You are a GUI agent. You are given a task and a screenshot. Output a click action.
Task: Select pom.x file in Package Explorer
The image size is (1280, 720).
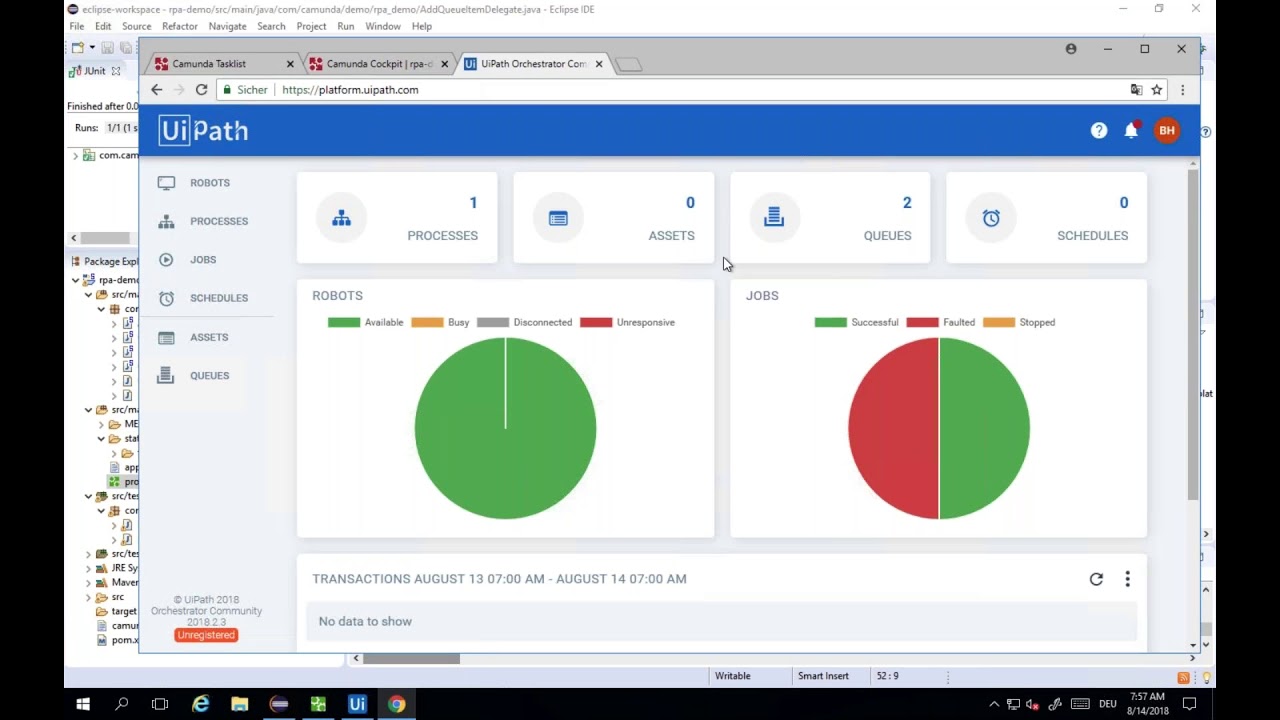(x=118, y=640)
